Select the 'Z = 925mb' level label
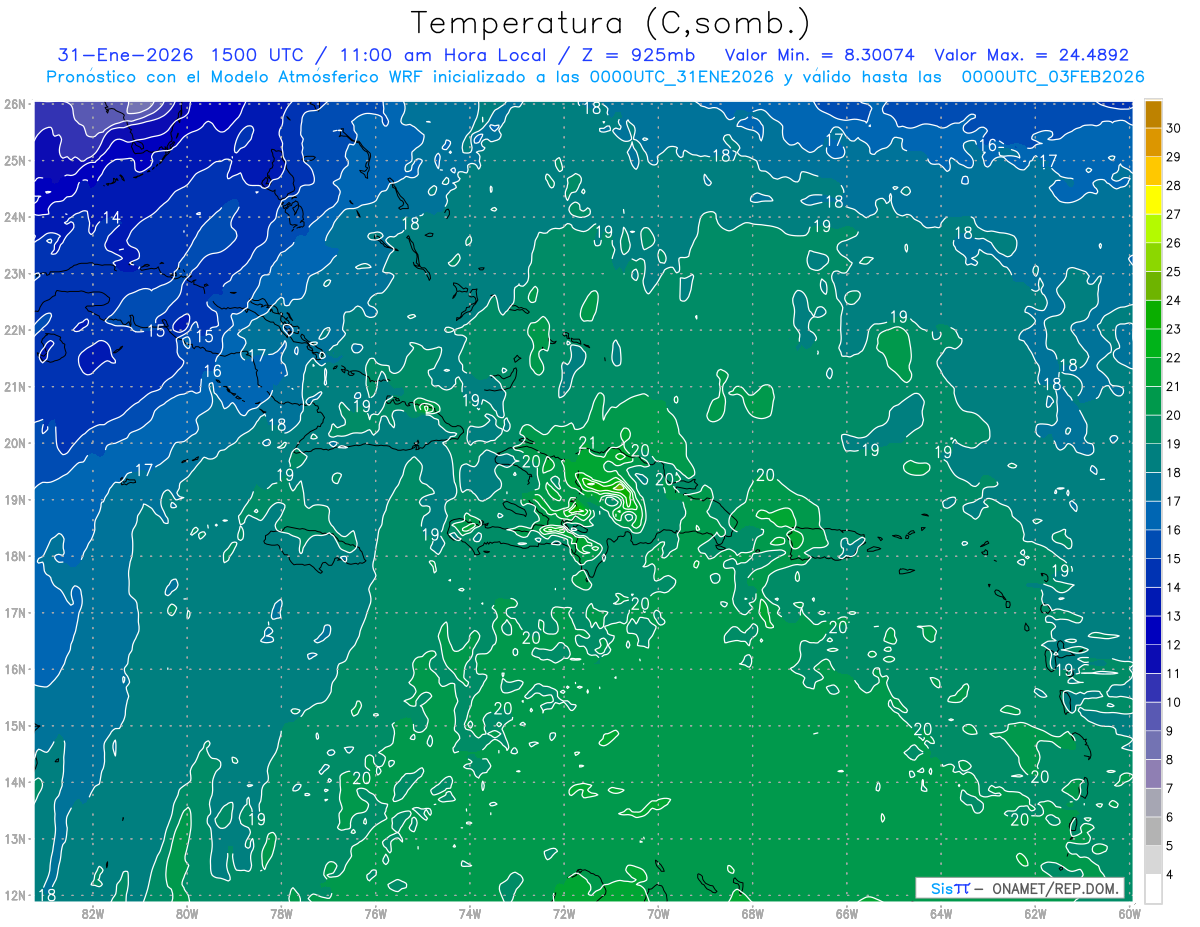Viewport: 1200px width, 927px height. 638,55
